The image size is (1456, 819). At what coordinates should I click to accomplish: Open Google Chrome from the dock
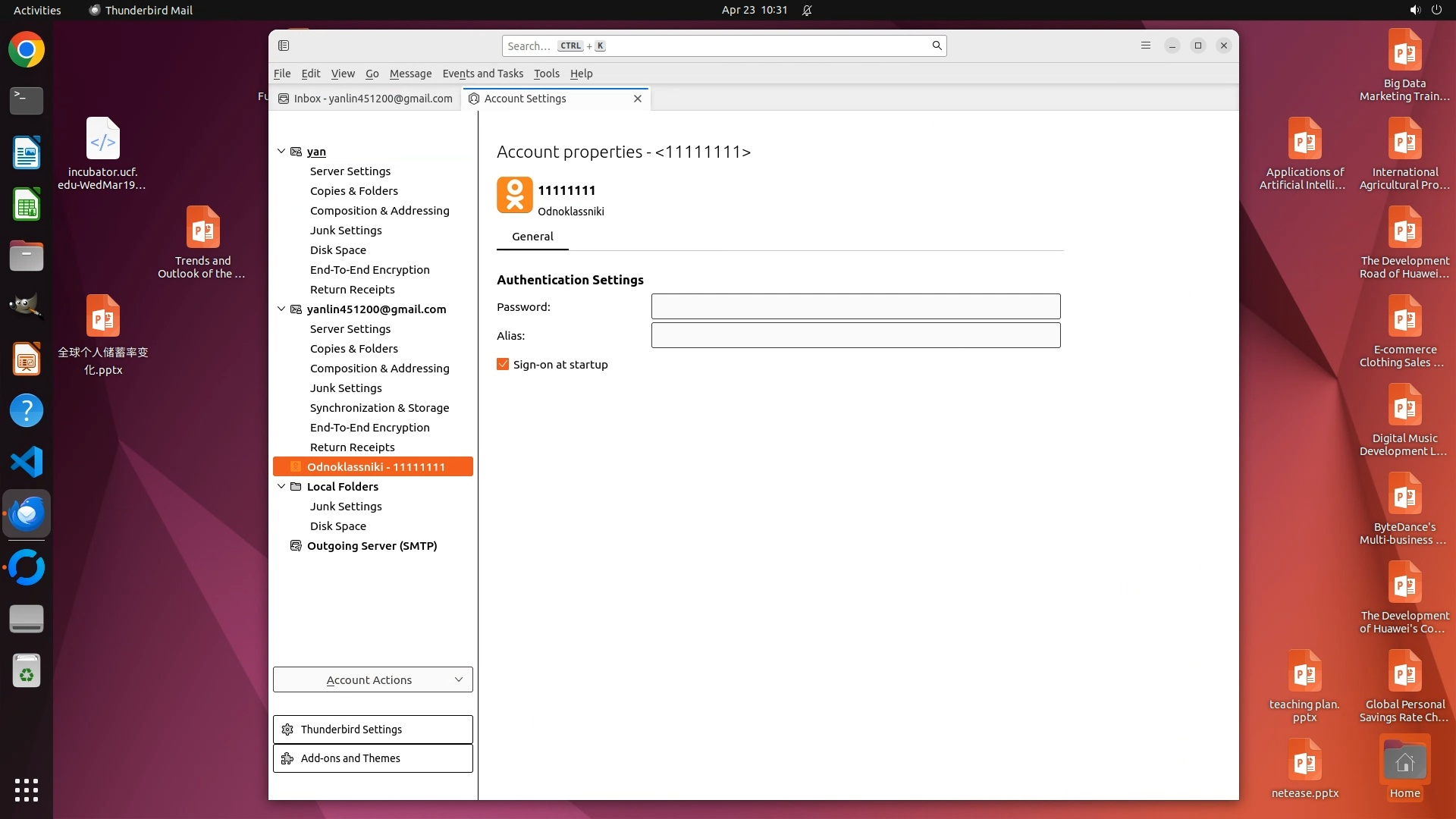coord(27,50)
